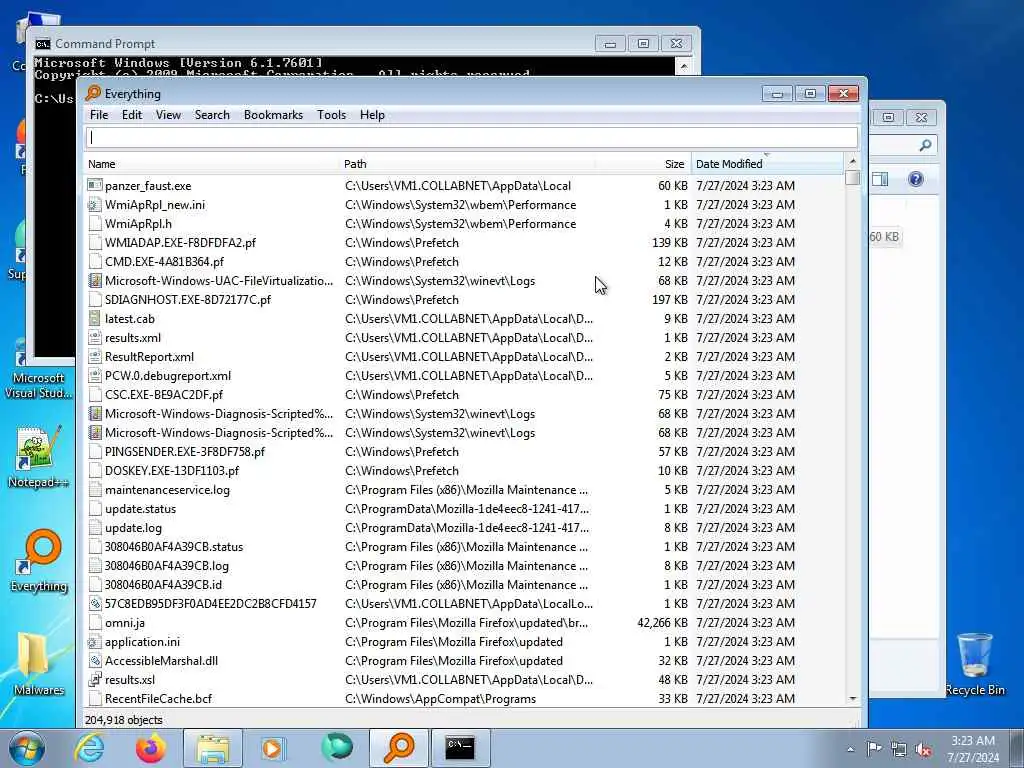The width and height of the screenshot is (1024, 768).
Task: Click DOSKEY.EXE-13DF1103.pf file name
Action: 172,471
